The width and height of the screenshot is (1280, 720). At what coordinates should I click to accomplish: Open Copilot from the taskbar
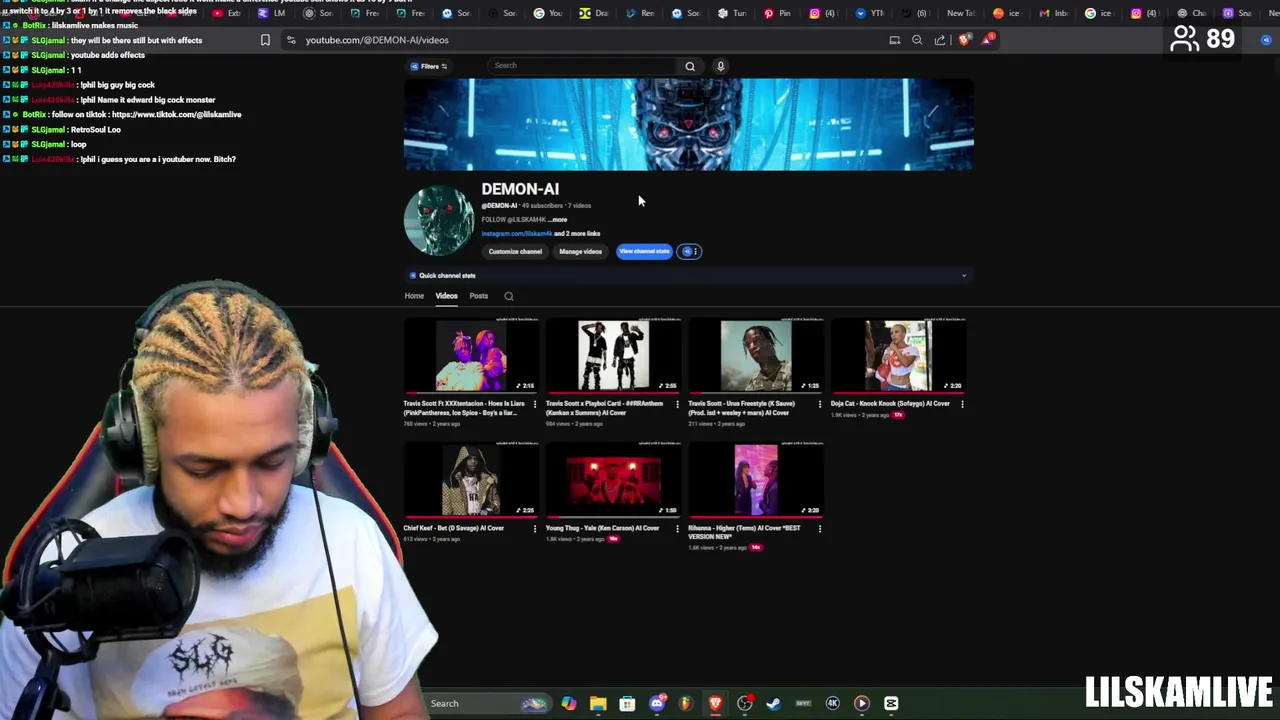click(x=568, y=703)
